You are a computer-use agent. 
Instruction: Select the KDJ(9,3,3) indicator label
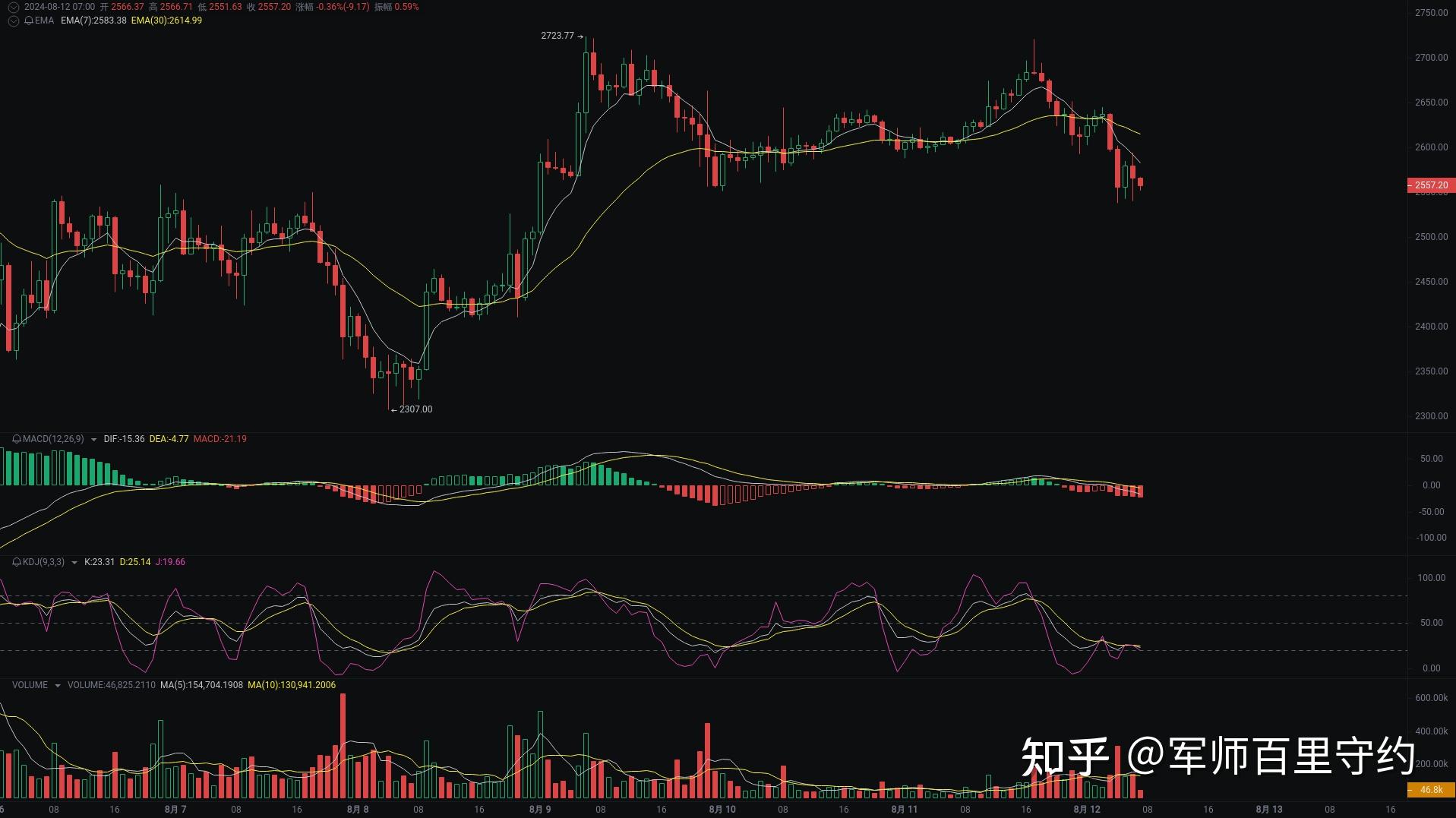(43, 562)
